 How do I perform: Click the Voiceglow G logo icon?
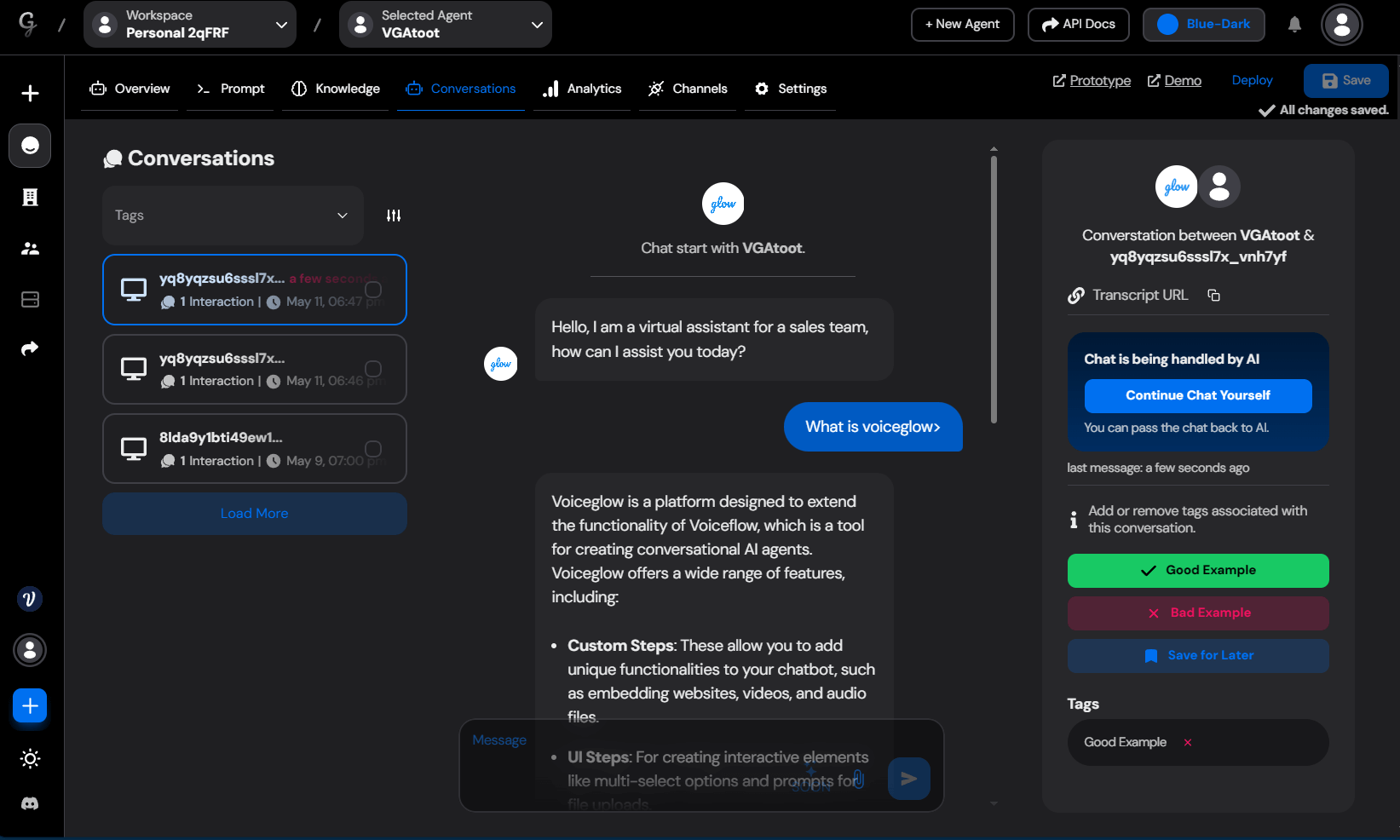pos(28,24)
